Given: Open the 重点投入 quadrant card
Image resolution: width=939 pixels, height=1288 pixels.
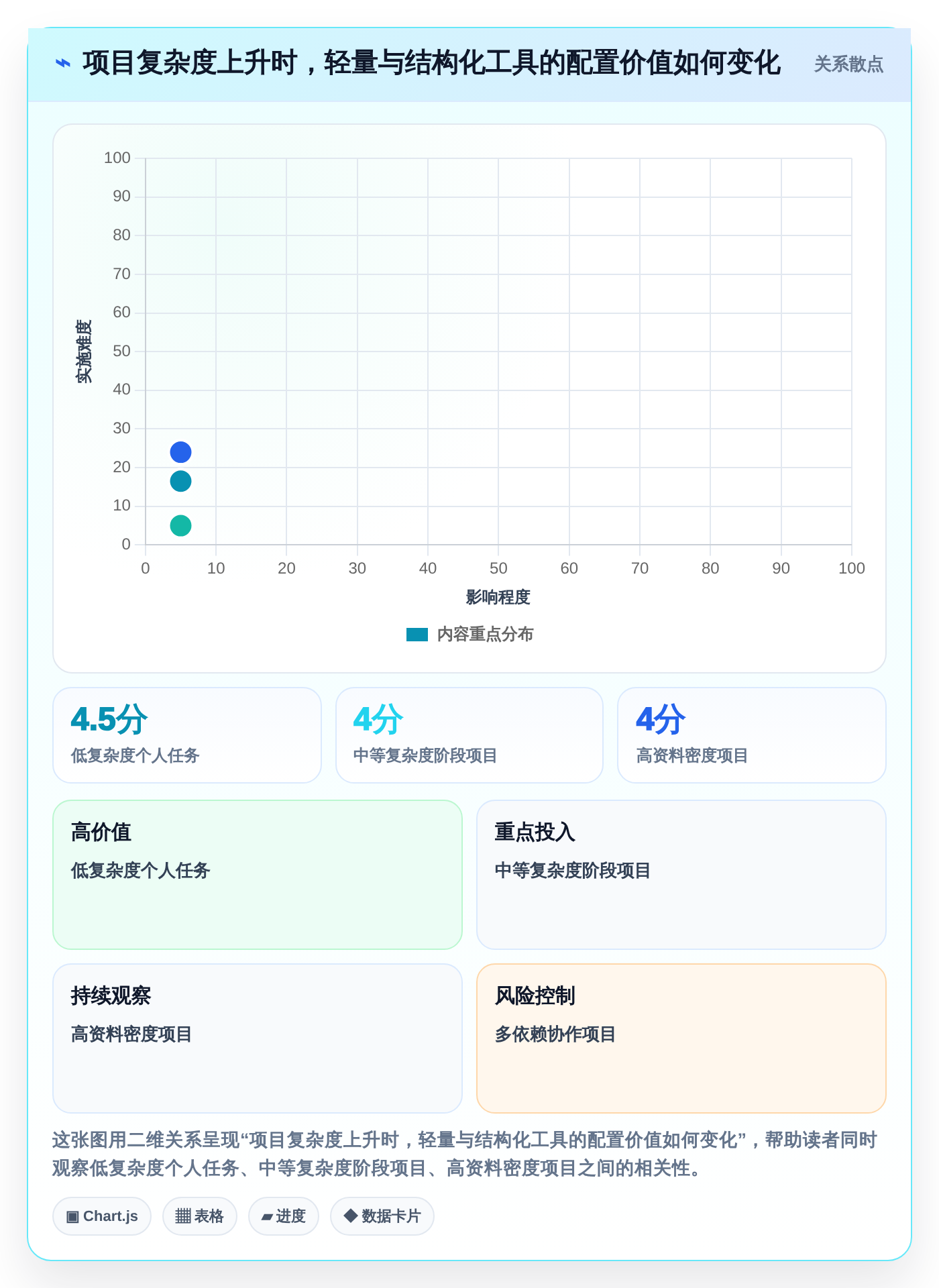Looking at the screenshot, I should [681, 875].
